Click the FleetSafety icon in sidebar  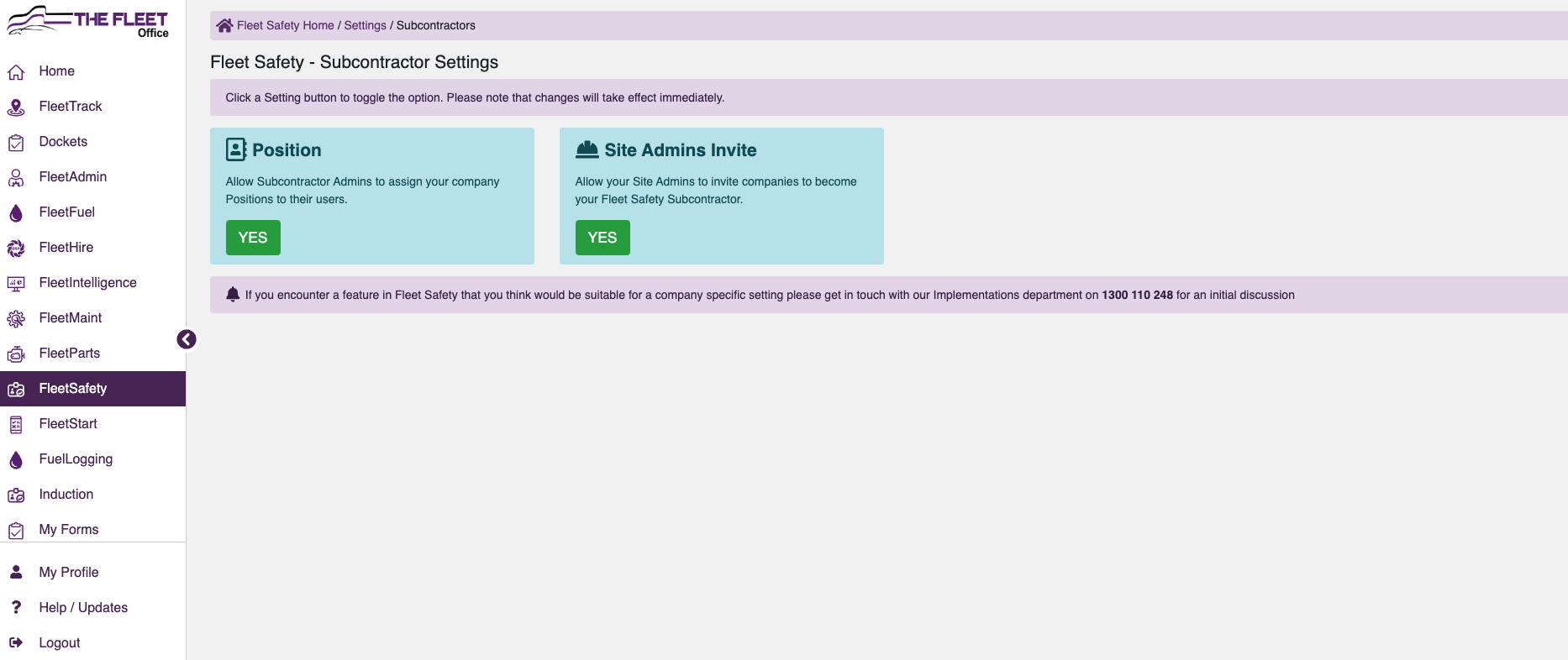click(x=16, y=390)
